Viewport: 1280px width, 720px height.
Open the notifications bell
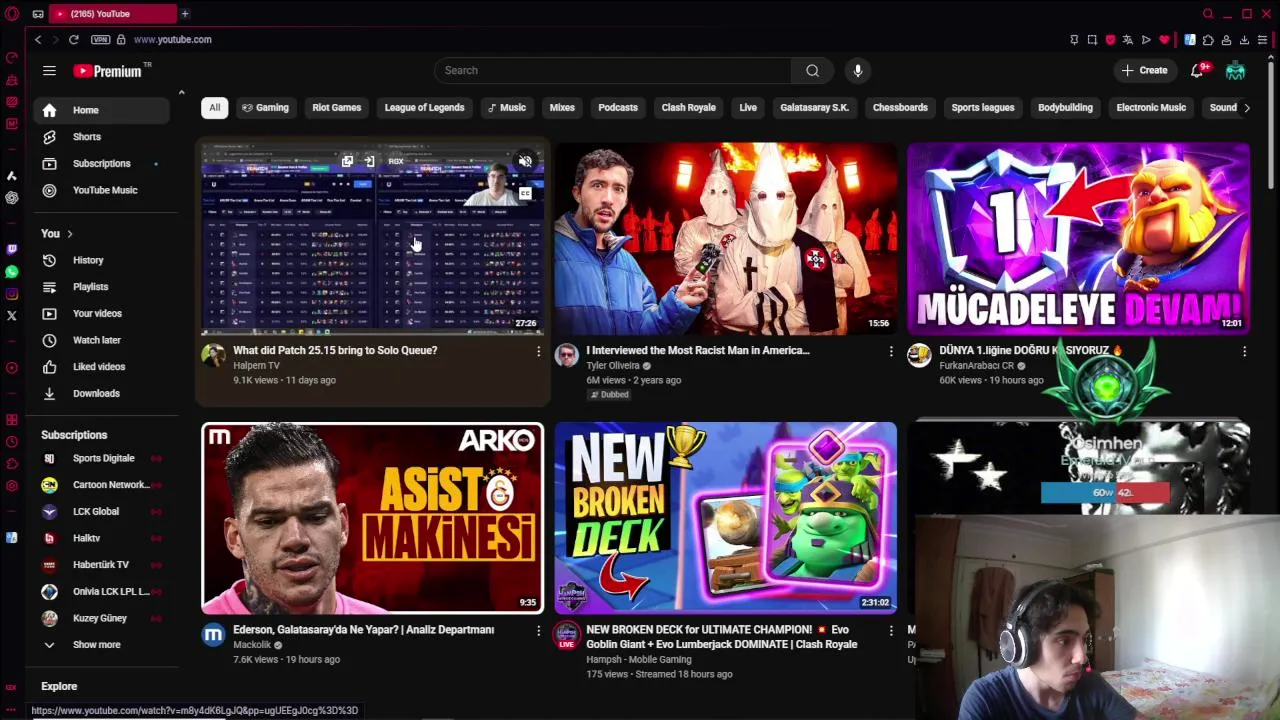tap(1197, 70)
